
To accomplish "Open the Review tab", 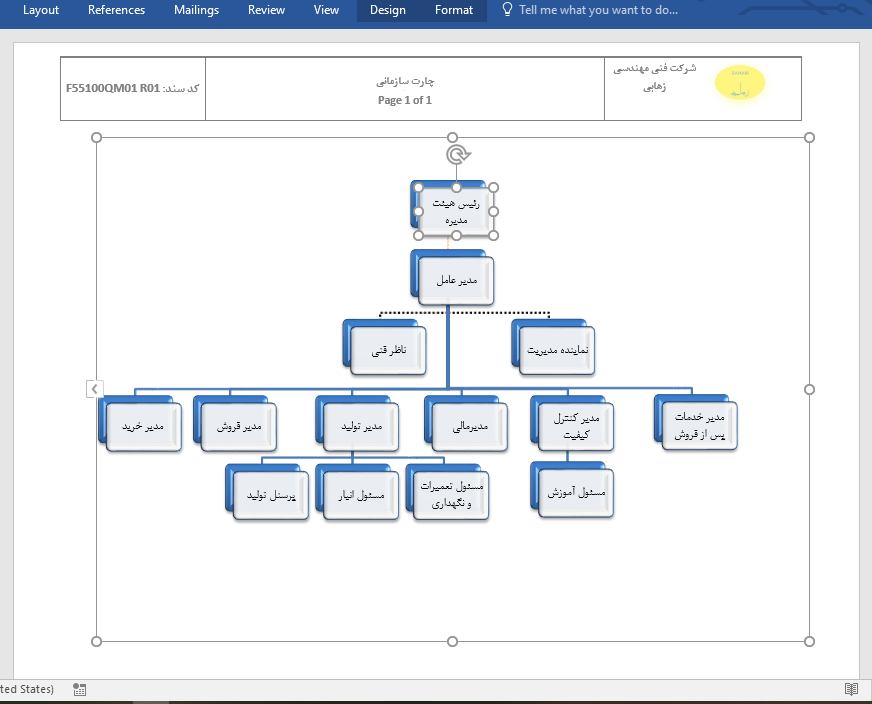I will point(266,10).
